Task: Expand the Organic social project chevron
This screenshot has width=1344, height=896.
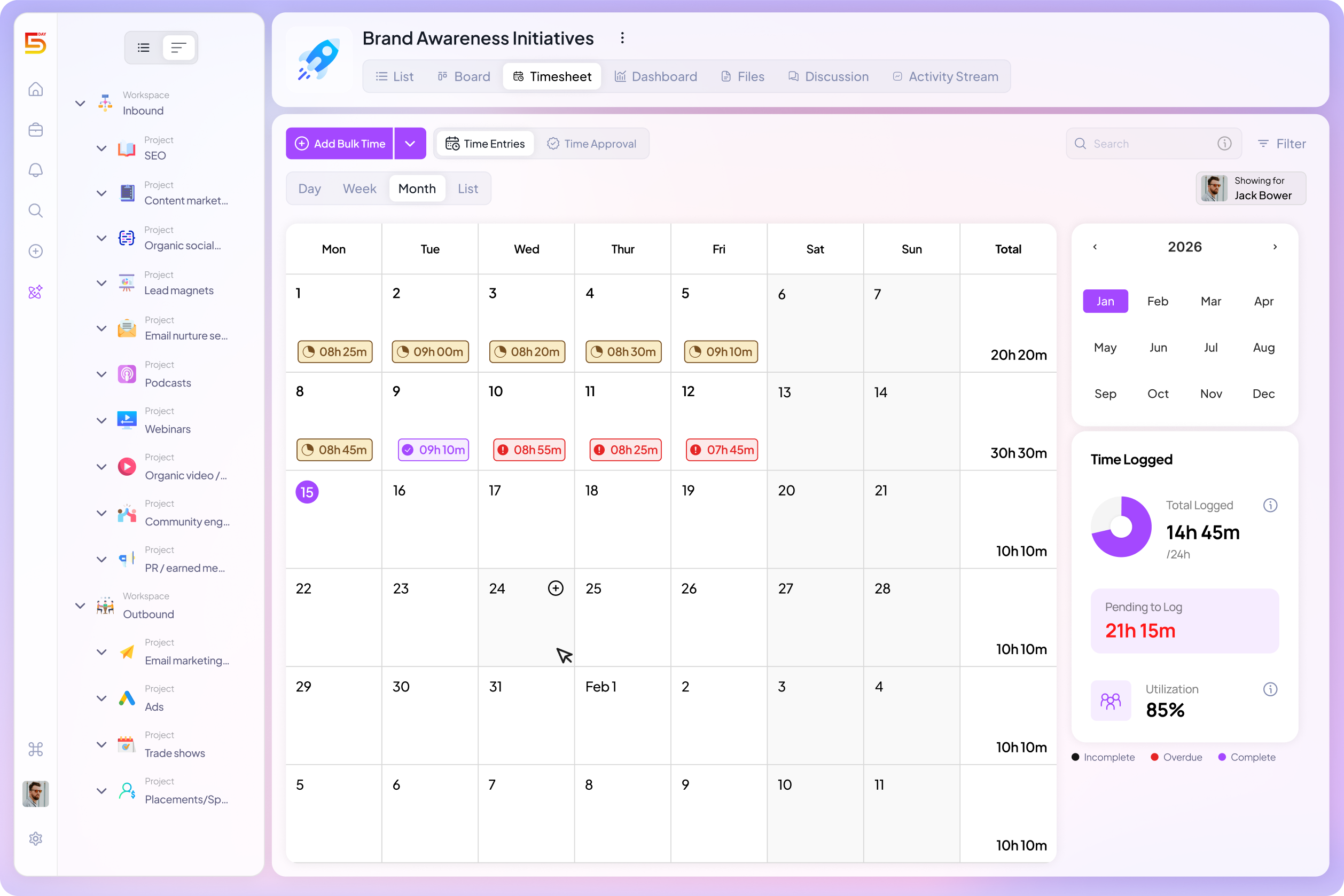Action: coord(101,238)
